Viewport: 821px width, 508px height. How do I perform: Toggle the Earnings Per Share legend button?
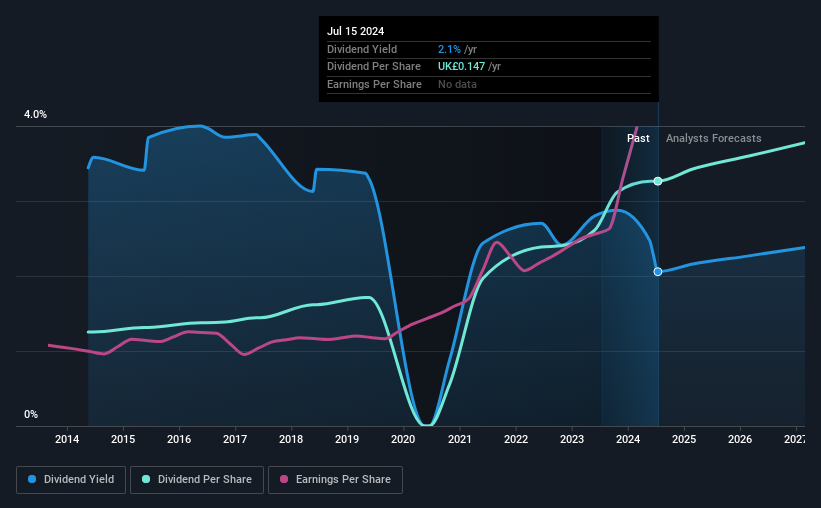tap(335, 479)
